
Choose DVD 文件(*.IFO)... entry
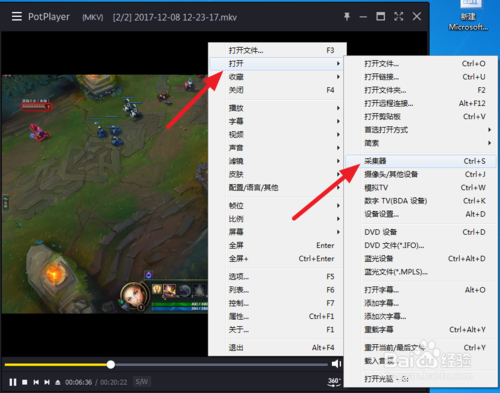[421, 245]
